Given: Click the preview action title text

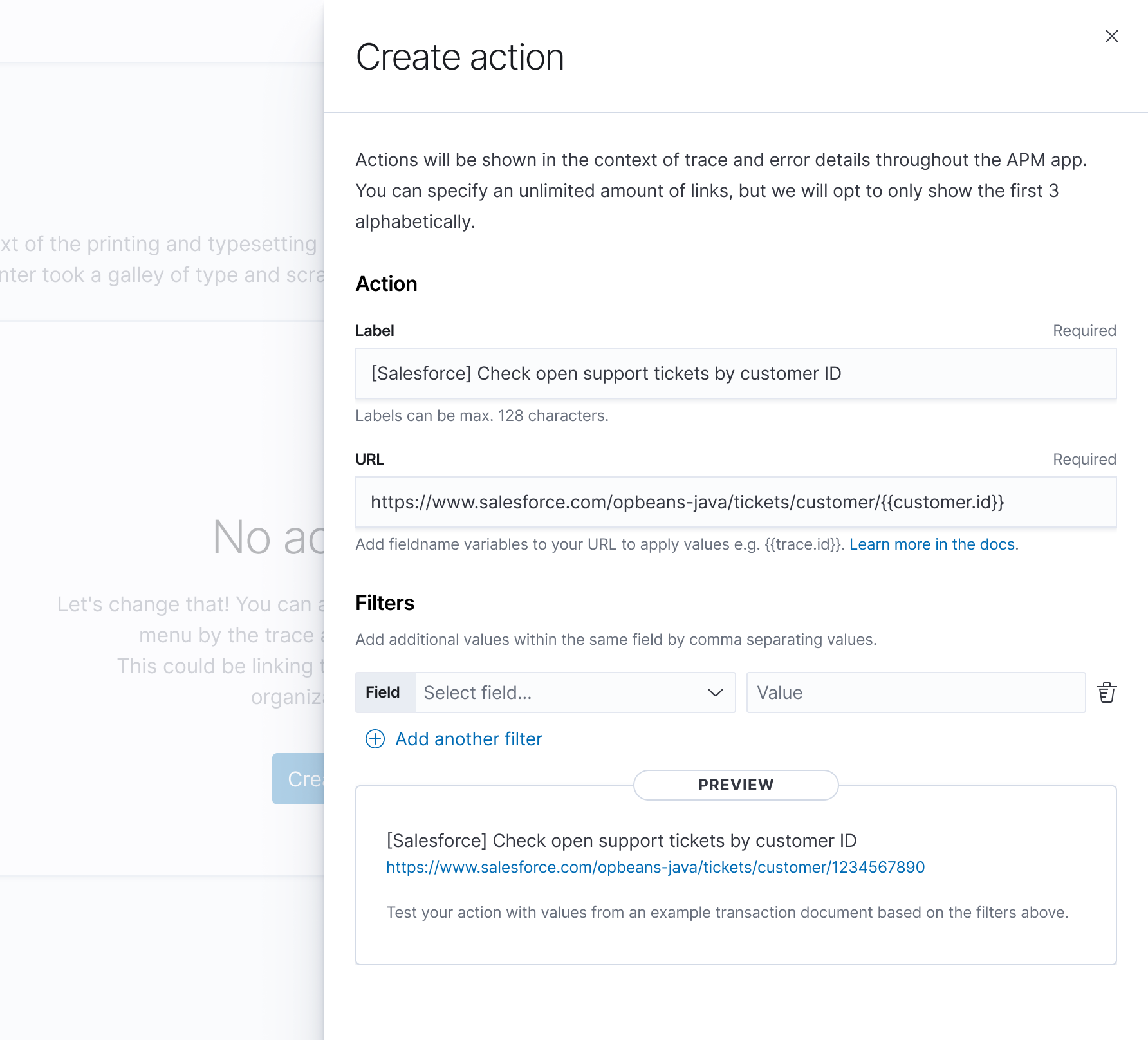Looking at the screenshot, I should tap(622, 840).
